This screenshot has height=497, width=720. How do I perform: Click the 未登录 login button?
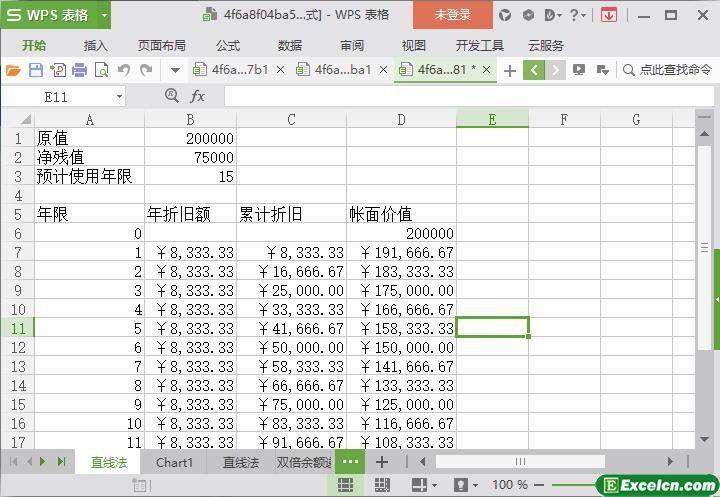[453, 15]
